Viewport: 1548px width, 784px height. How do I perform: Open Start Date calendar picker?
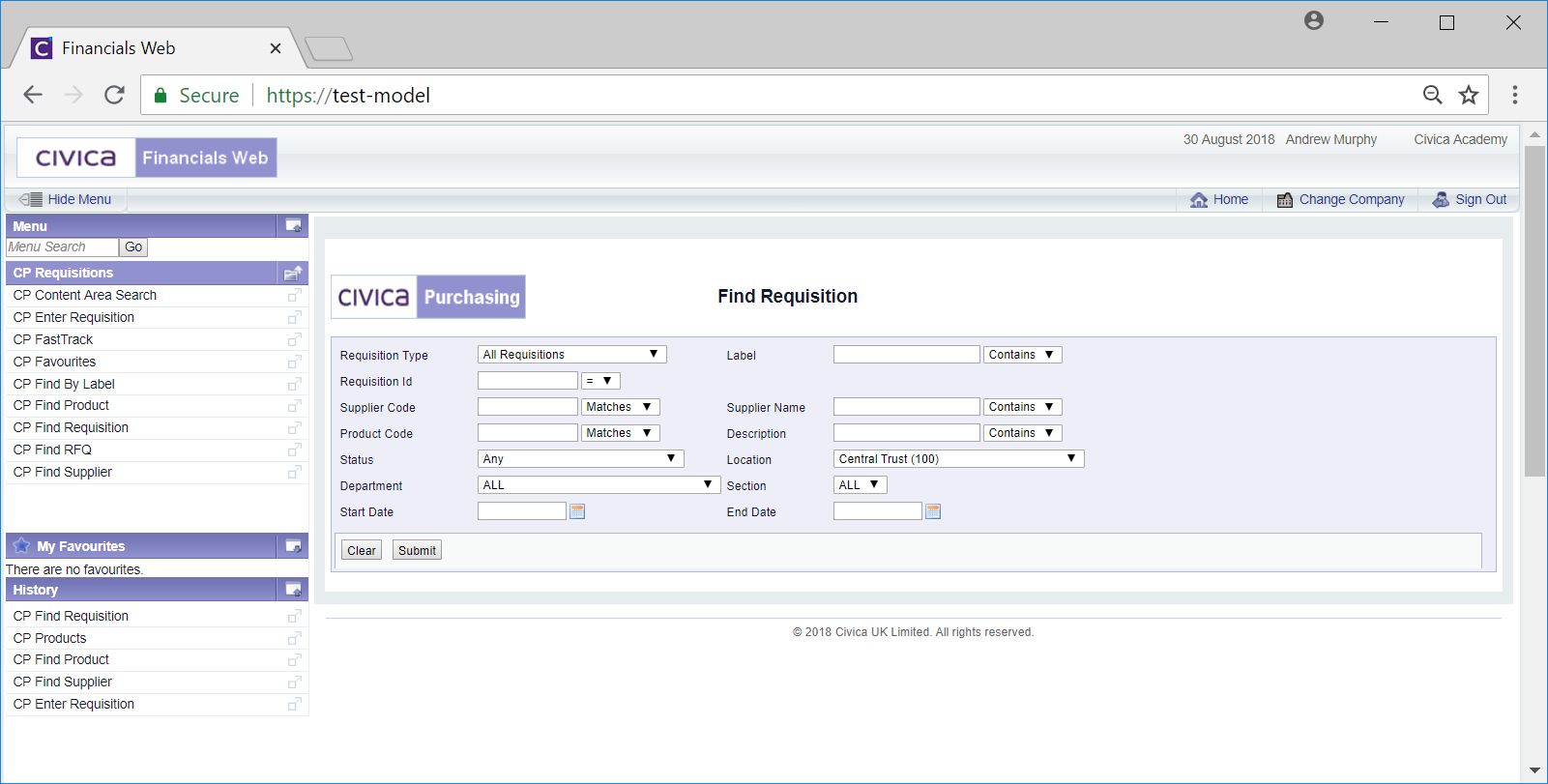[577, 511]
